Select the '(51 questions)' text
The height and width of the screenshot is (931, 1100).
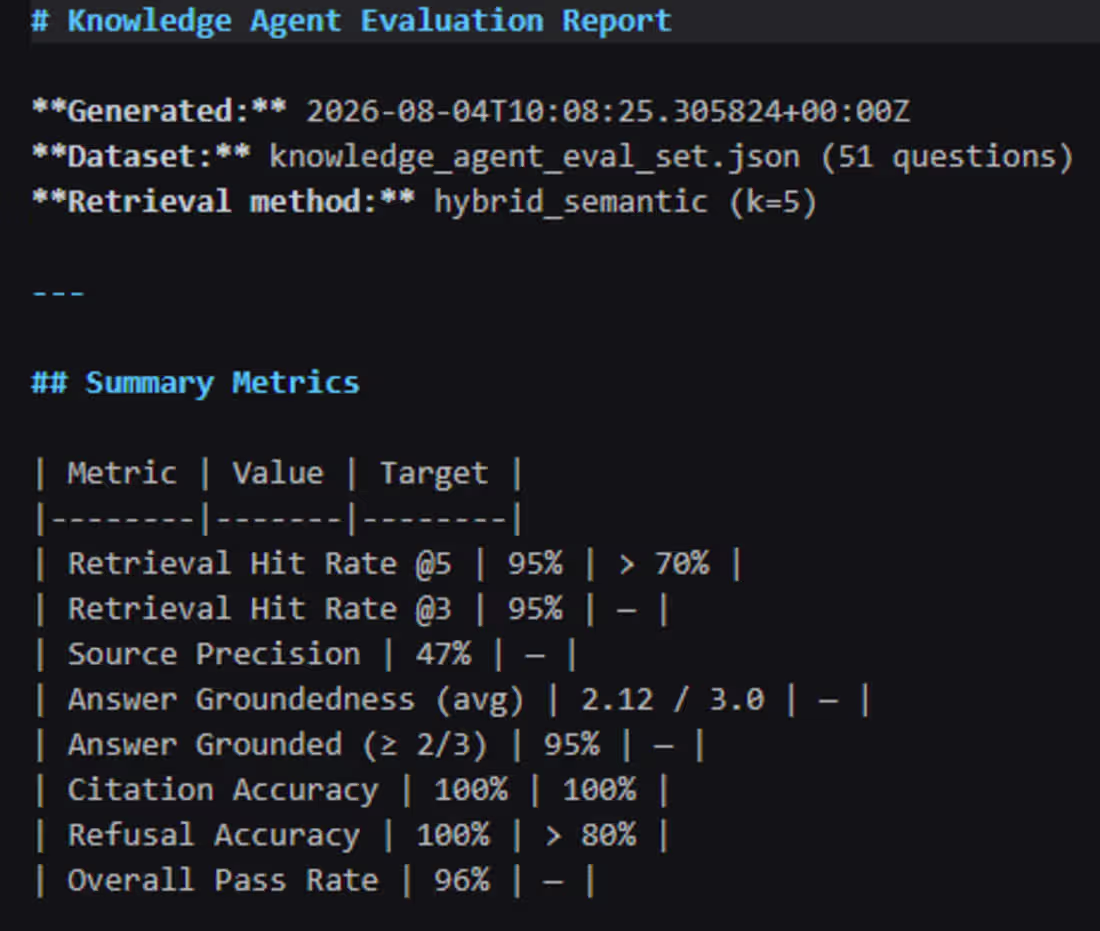947,157
